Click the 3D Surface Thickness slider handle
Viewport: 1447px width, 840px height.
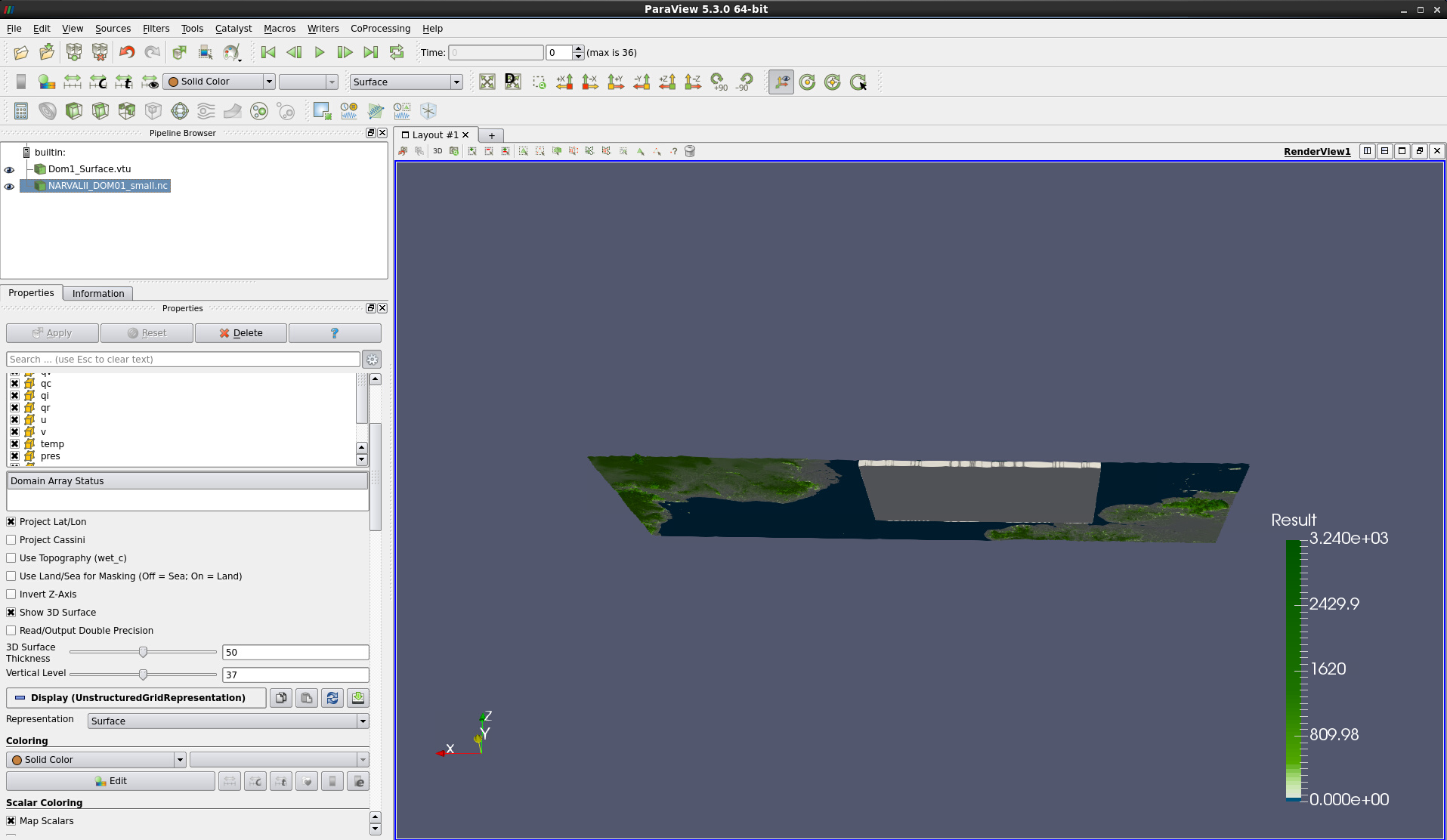click(x=143, y=652)
